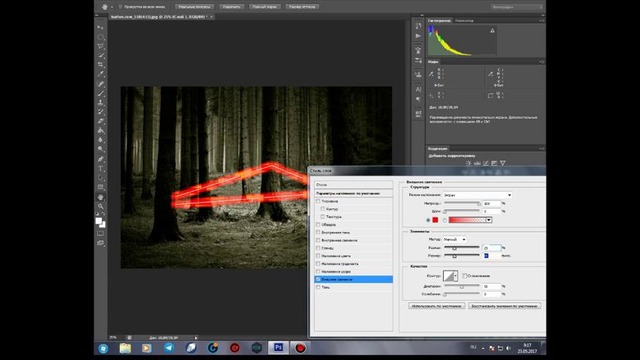Image resolution: width=640 pixels, height=360 pixels.
Task: Add a Levels adjustment
Action: (477, 163)
